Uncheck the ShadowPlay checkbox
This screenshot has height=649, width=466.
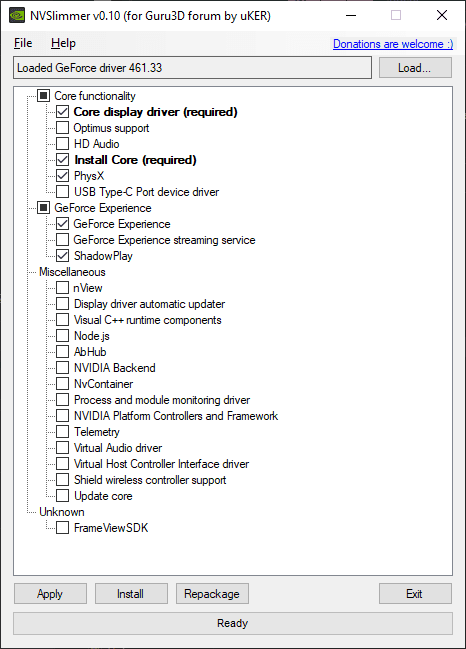62,256
